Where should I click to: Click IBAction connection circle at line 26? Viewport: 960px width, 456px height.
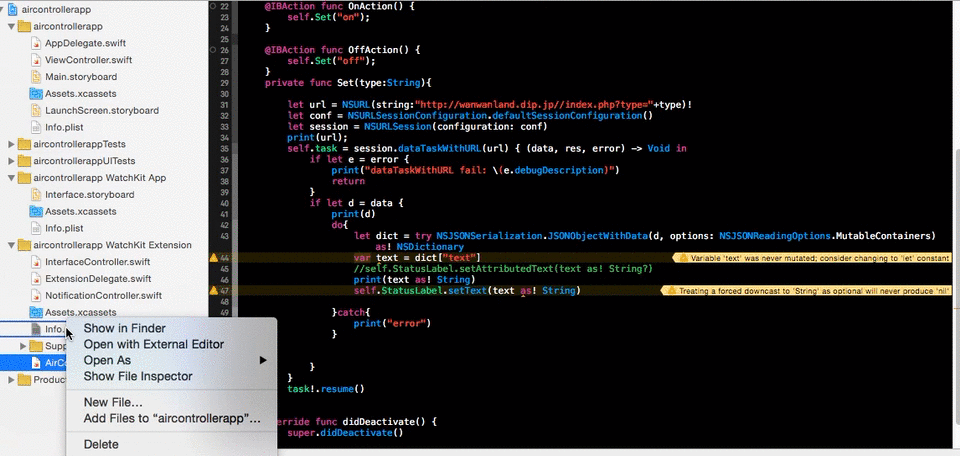click(212, 50)
